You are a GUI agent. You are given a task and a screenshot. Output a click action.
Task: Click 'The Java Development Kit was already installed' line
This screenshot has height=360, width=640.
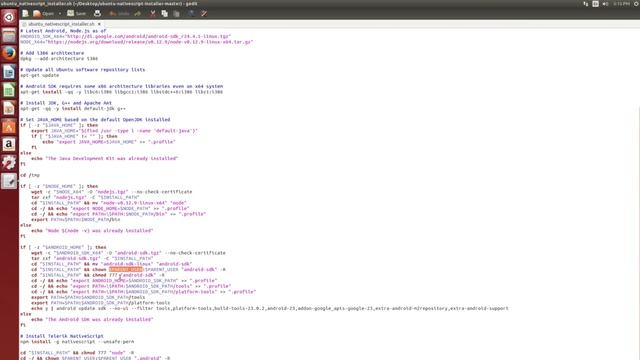pyautogui.click(x=104, y=158)
